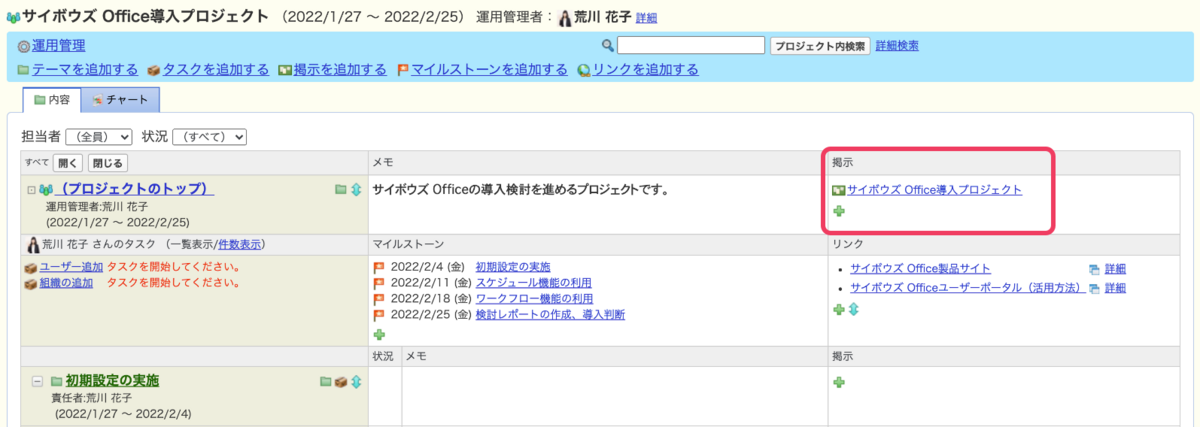Click the add-task box icon in the 初期設定の実施 row

[340, 381]
